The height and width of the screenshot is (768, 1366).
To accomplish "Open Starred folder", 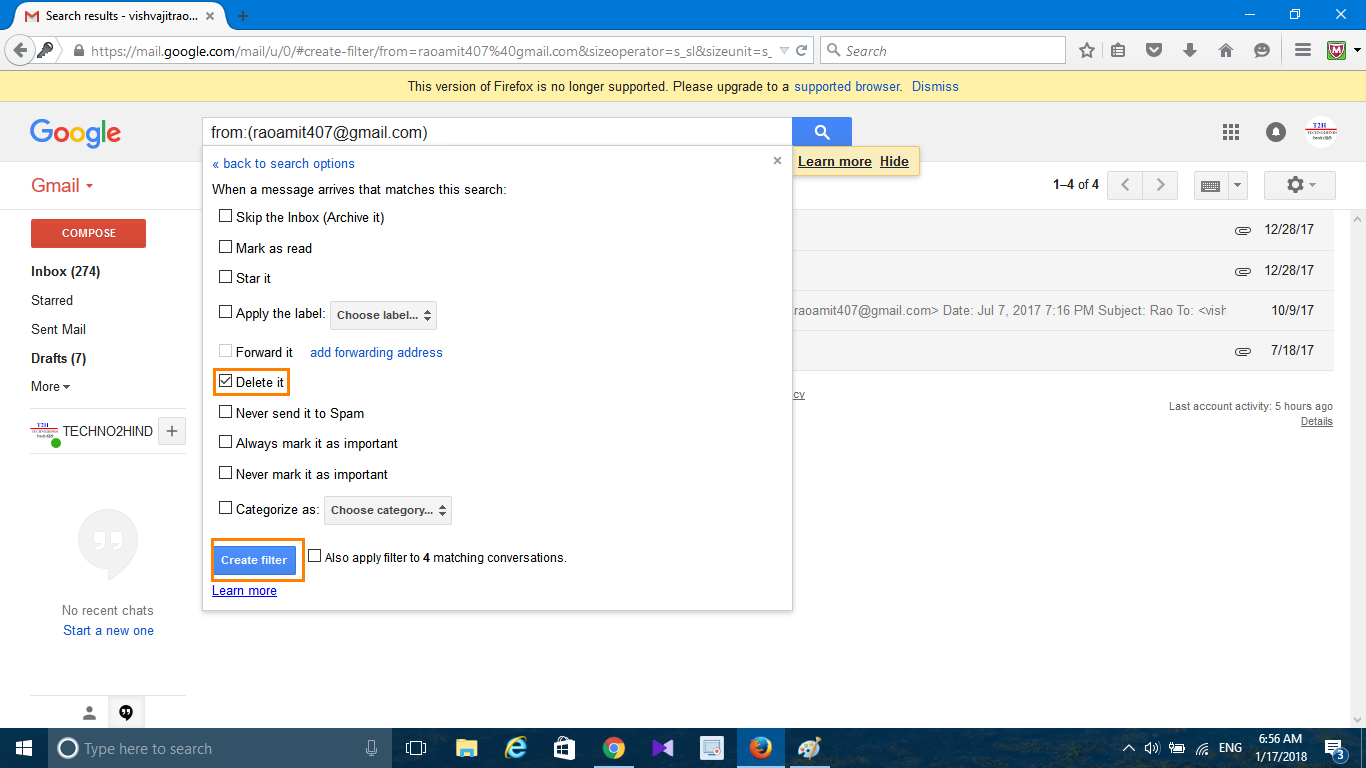I will 52,300.
